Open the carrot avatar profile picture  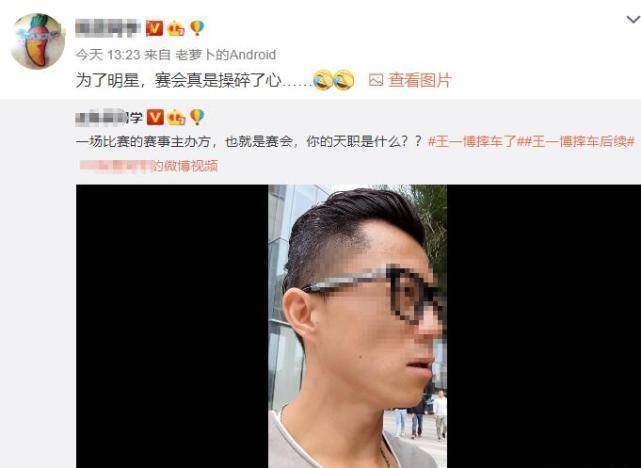pos(37,41)
